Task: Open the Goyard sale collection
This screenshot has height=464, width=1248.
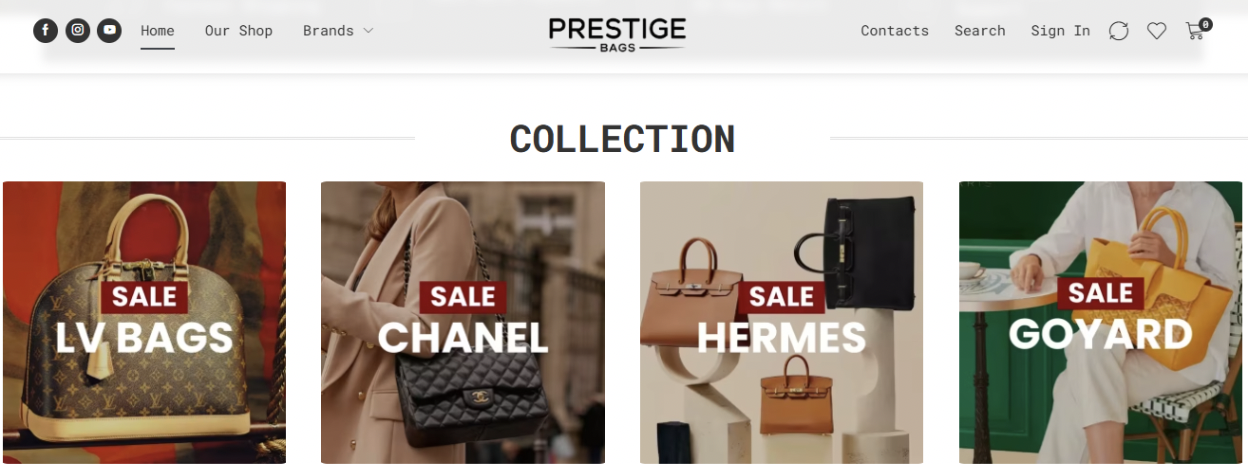Action: [1100, 322]
